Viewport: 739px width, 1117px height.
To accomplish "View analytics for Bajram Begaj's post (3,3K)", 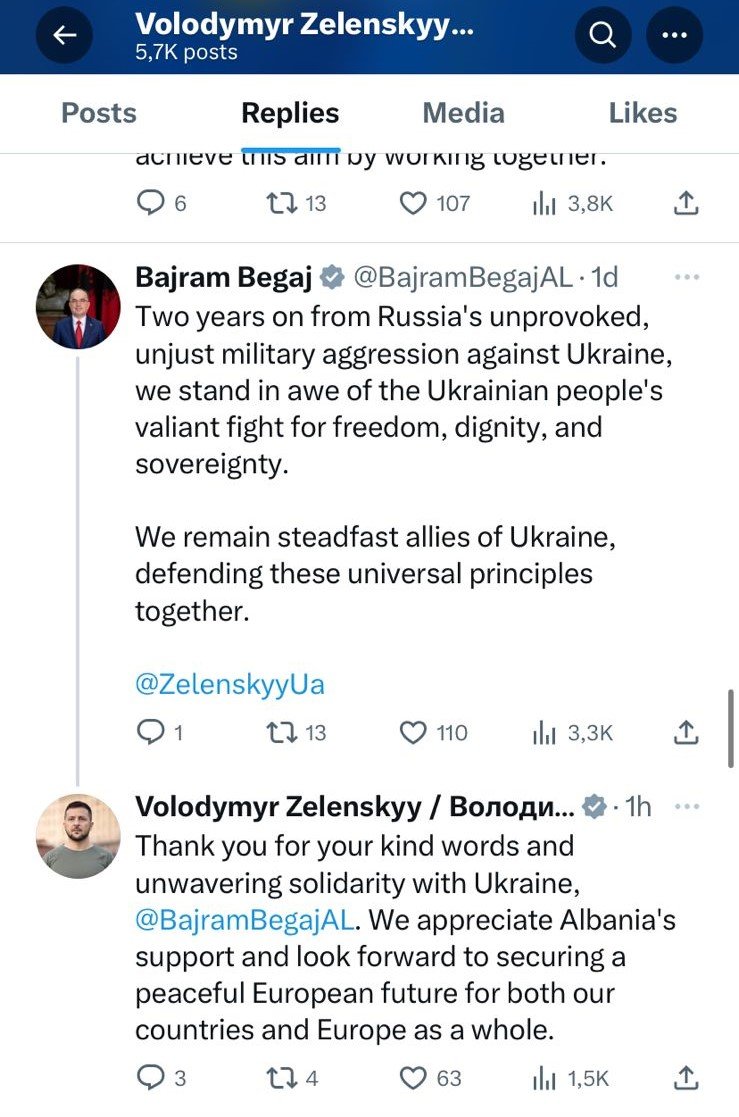I will coord(545,733).
